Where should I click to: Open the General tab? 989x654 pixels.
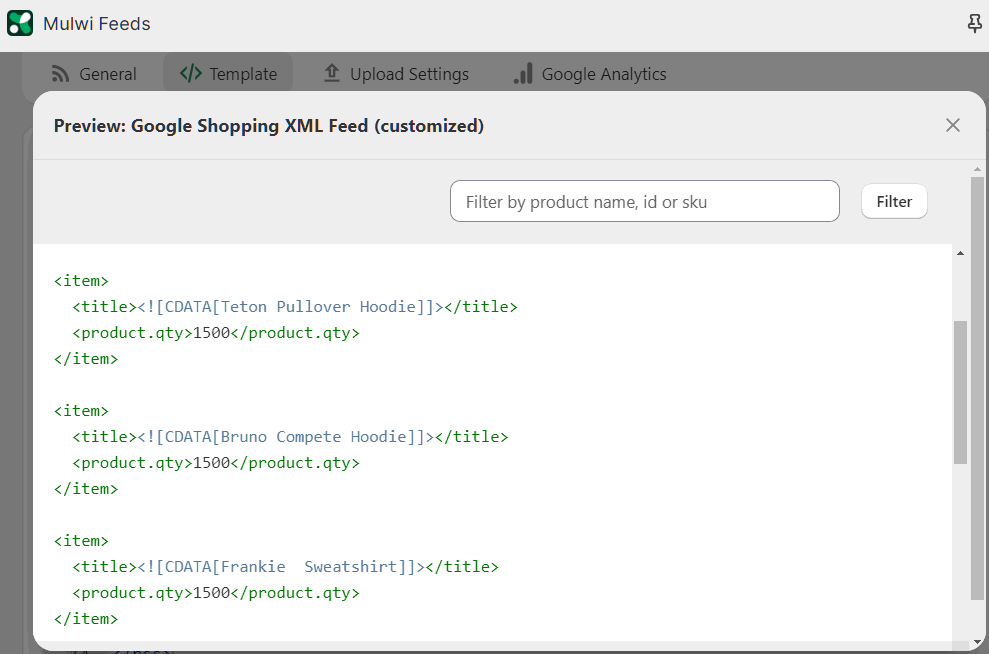coord(93,74)
